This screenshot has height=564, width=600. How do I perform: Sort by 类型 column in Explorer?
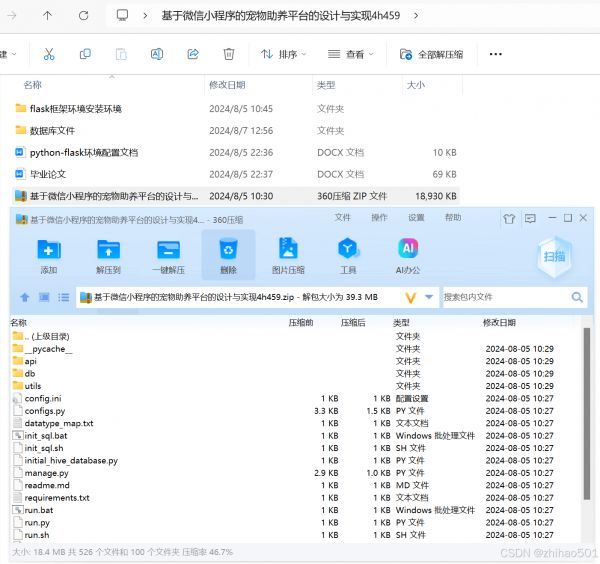tap(326, 85)
